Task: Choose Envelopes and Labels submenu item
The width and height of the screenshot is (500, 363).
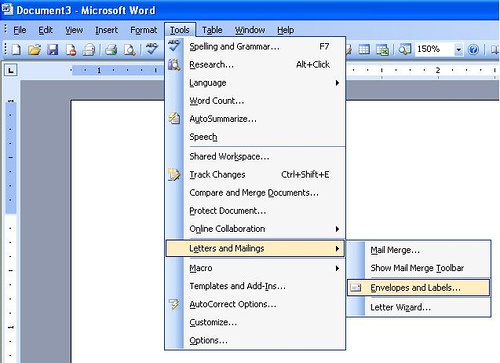Action: pyautogui.click(x=418, y=288)
